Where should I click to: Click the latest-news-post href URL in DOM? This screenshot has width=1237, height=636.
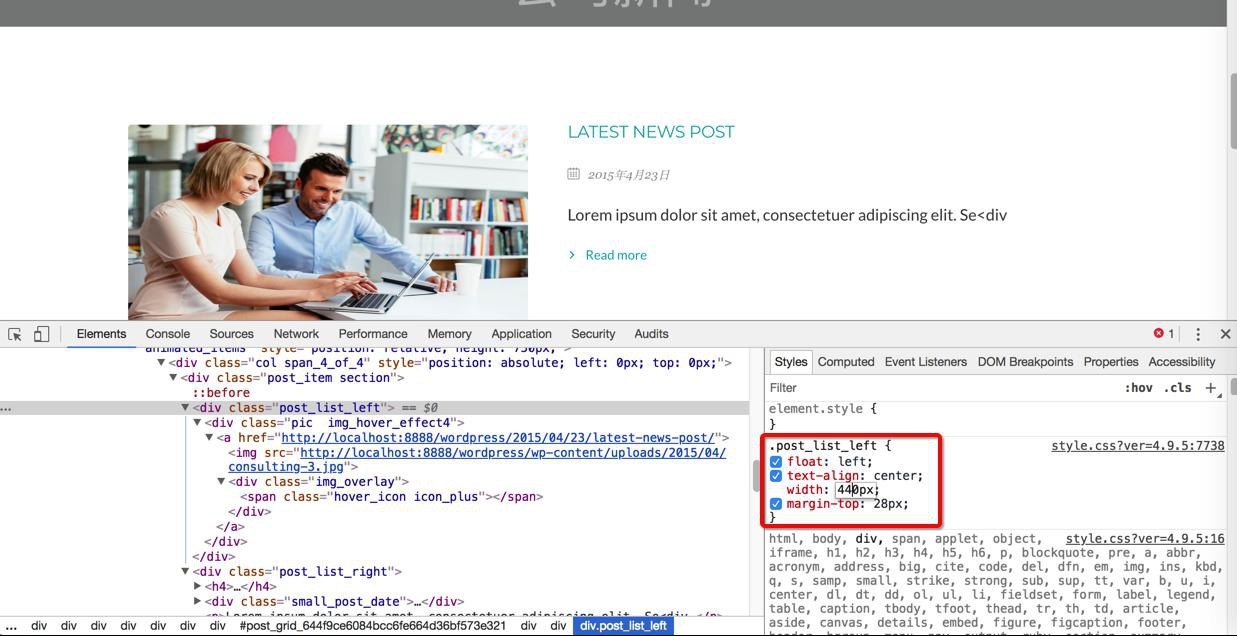pos(498,438)
